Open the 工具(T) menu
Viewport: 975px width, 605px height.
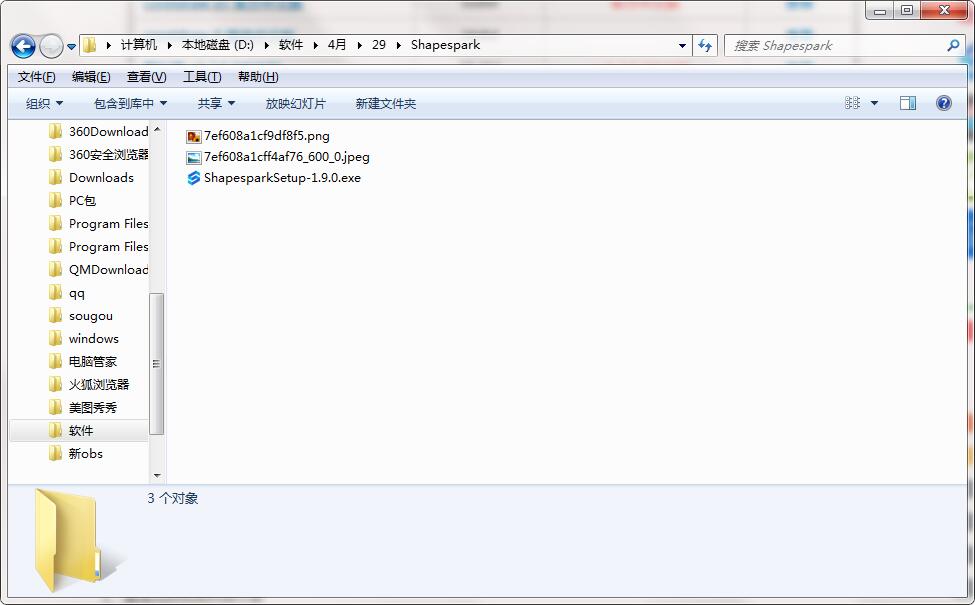coord(202,76)
